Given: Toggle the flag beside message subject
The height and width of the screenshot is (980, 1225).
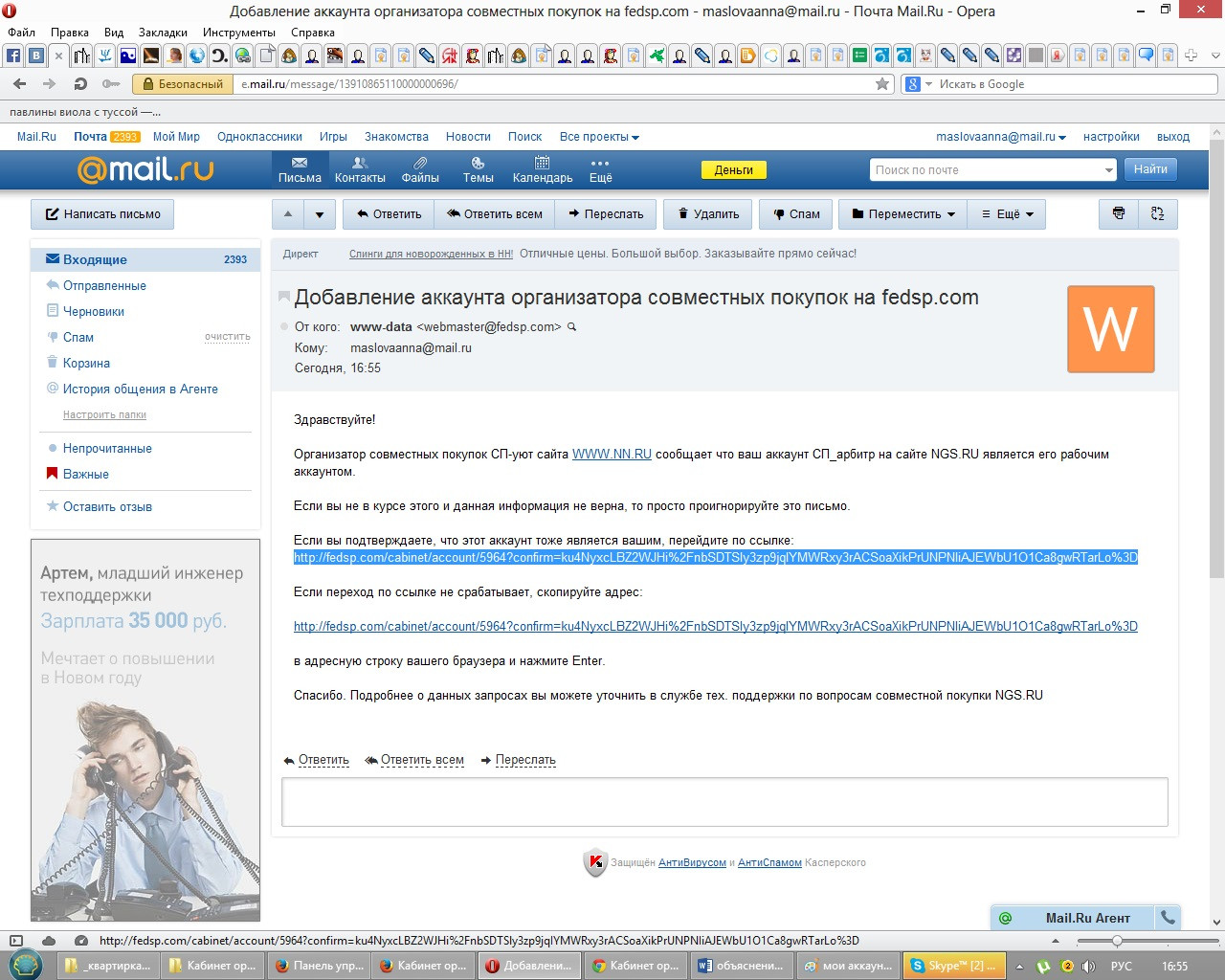Looking at the screenshot, I should click(283, 298).
